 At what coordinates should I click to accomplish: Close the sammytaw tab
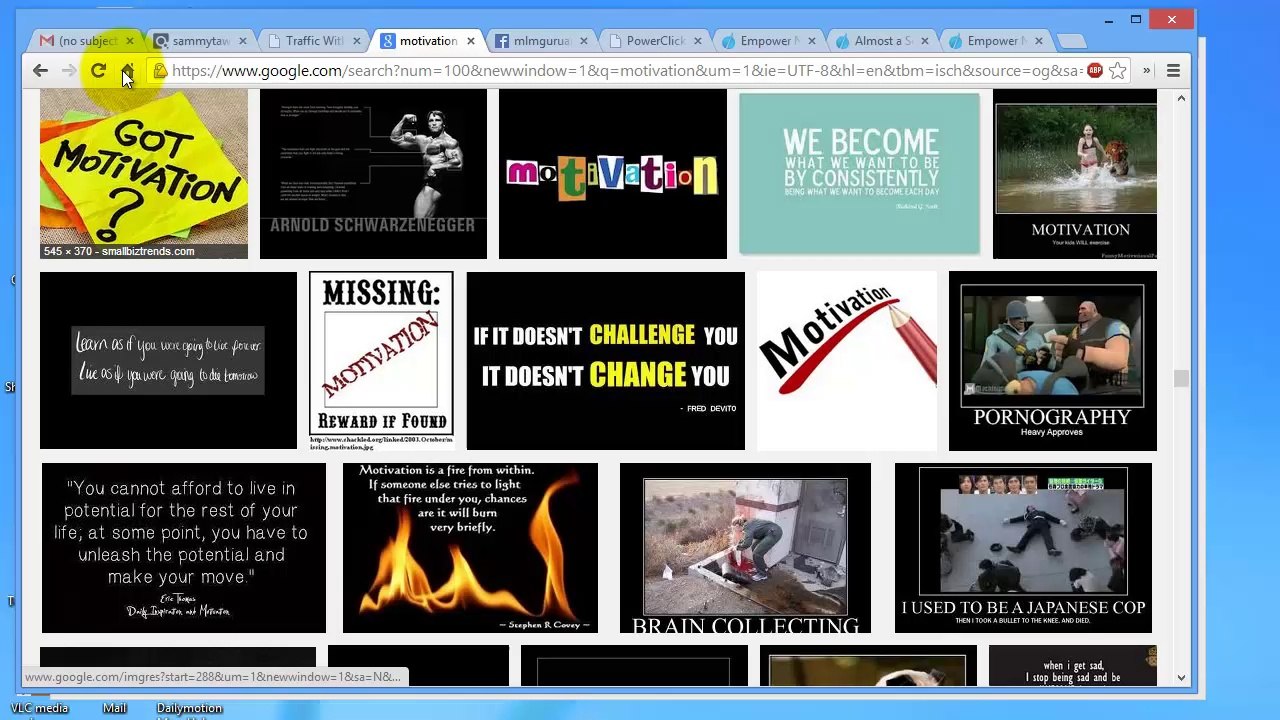coord(243,41)
